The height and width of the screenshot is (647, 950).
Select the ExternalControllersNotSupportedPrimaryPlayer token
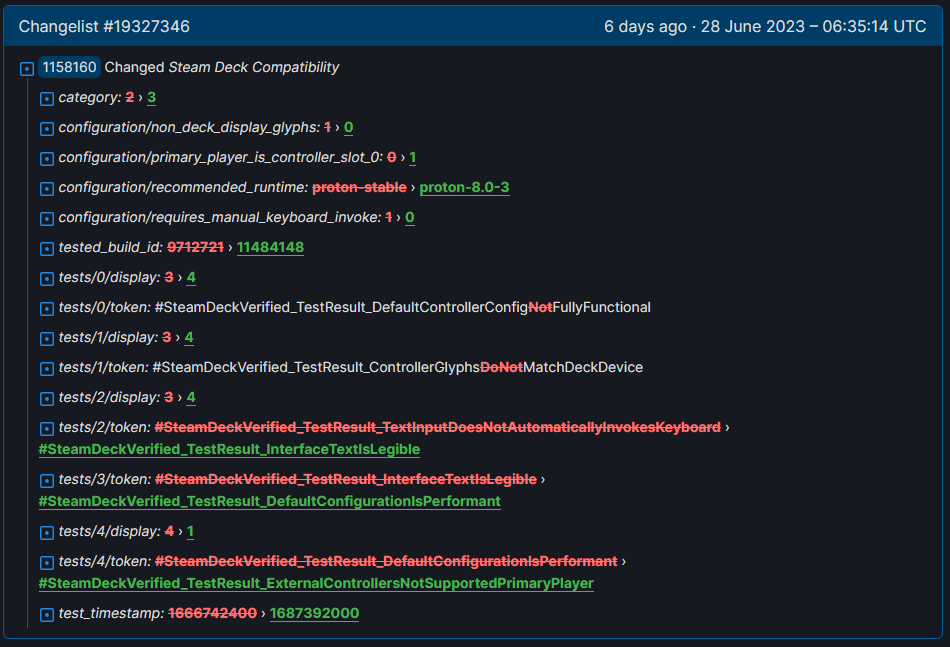[x=316, y=583]
